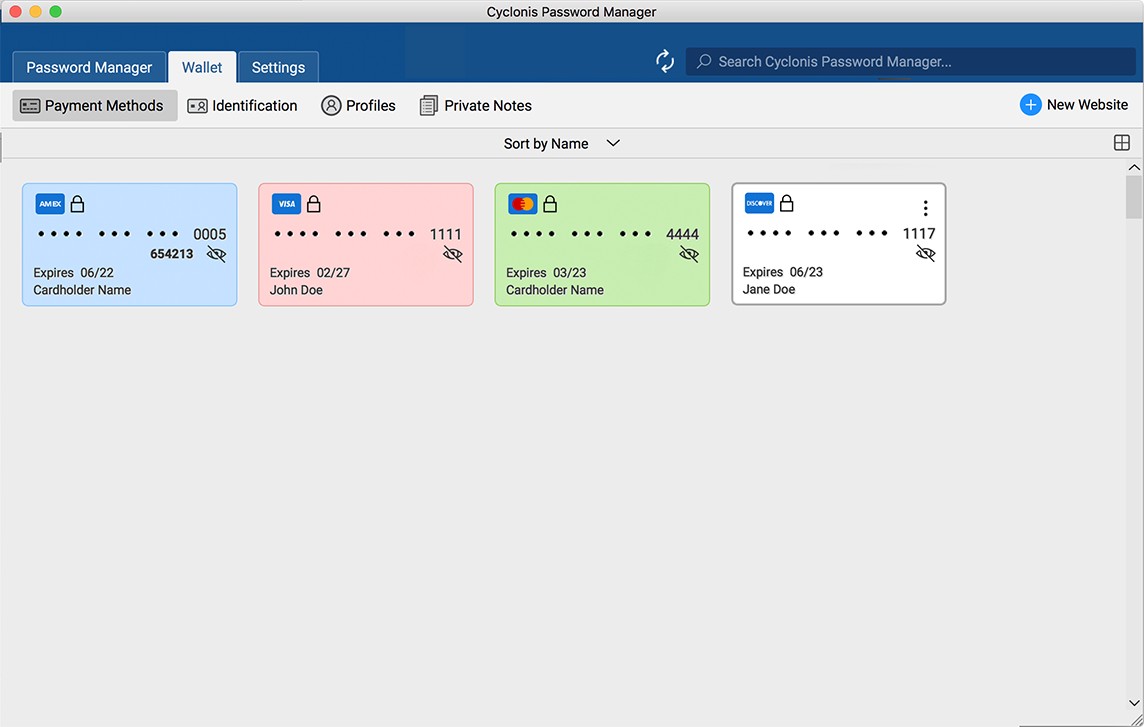Viewport: 1144px width, 727px height.
Task: Click the lock icon on Discover card
Action: click(x=786, y=203)
